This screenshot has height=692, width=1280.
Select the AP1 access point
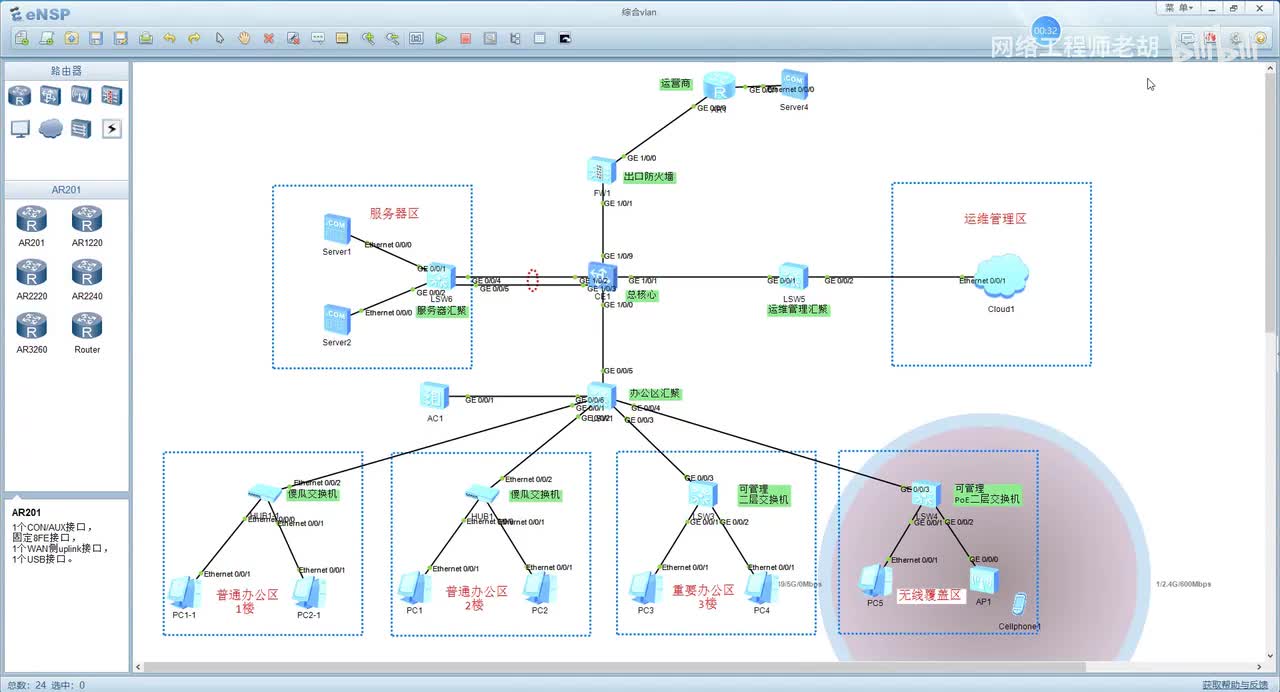[983, 580]
